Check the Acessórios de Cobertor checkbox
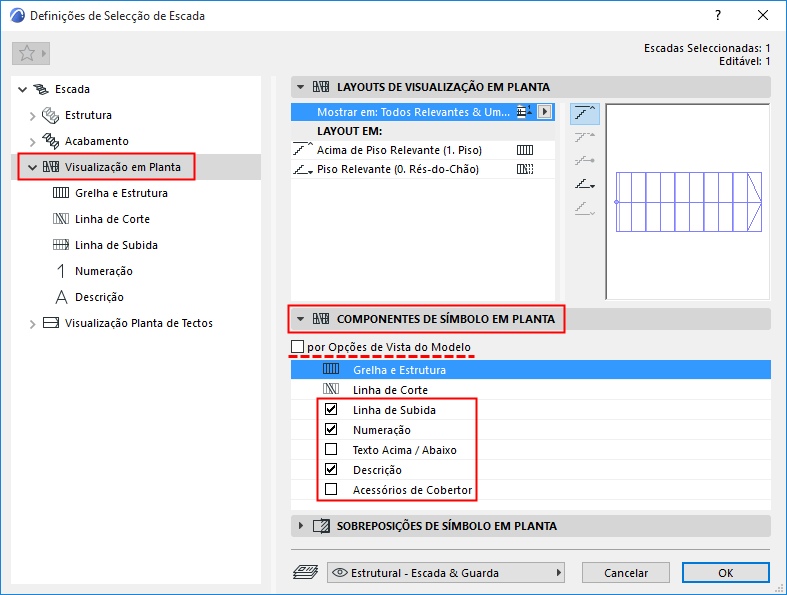This screenshot has height=595, width=787. [x=331, y=489]
